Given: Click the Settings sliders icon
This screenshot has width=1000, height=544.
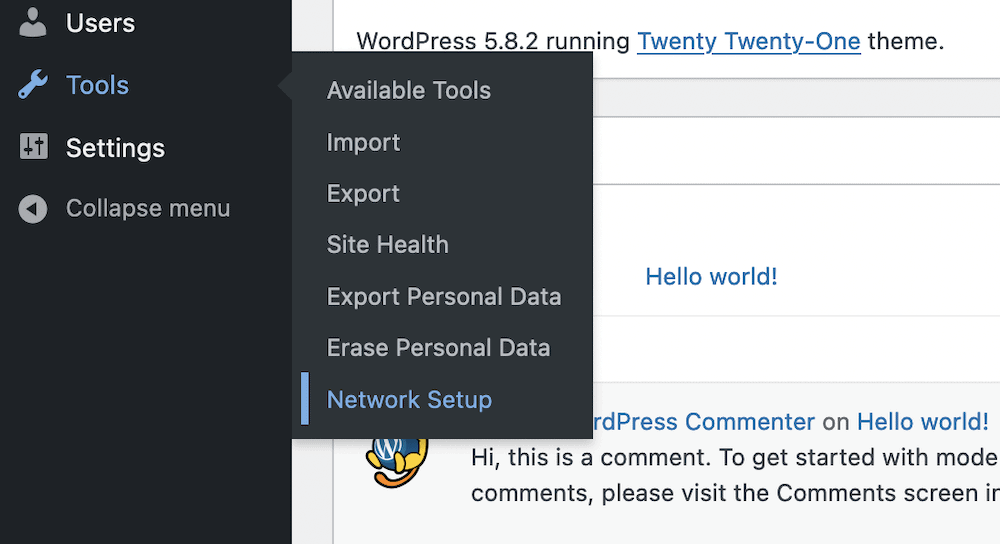Looking at the screenshot, I should tap(33, 147).
